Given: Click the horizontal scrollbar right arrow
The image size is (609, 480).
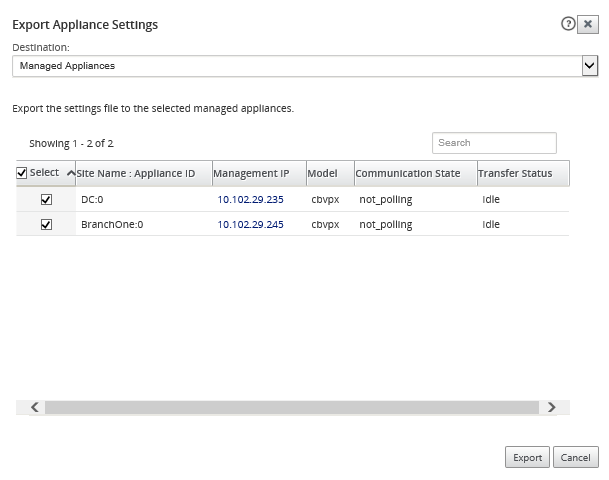Looking at the screenshot, I should (x=552, y=407).
